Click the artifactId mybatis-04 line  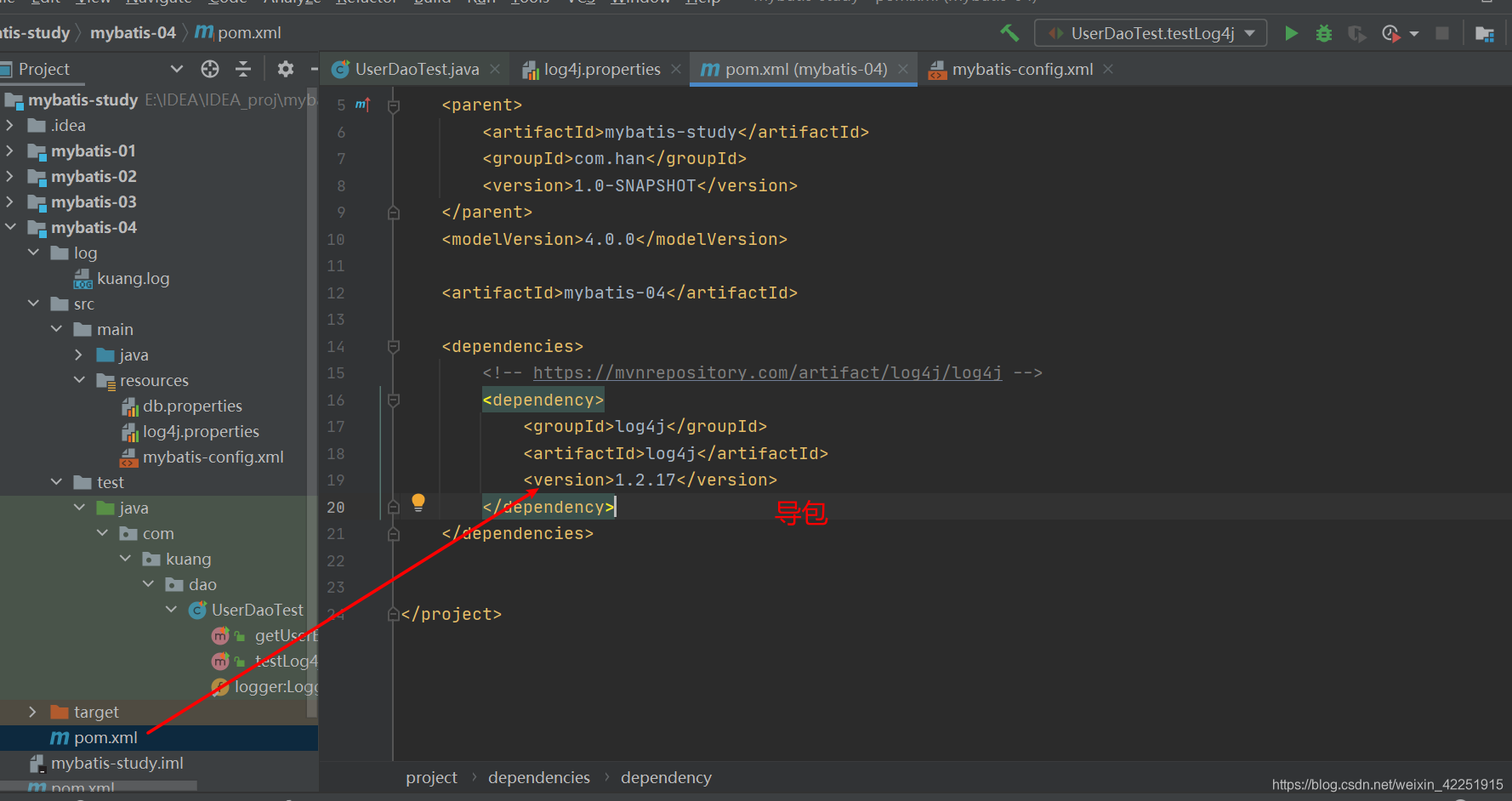tap(620, 293)
